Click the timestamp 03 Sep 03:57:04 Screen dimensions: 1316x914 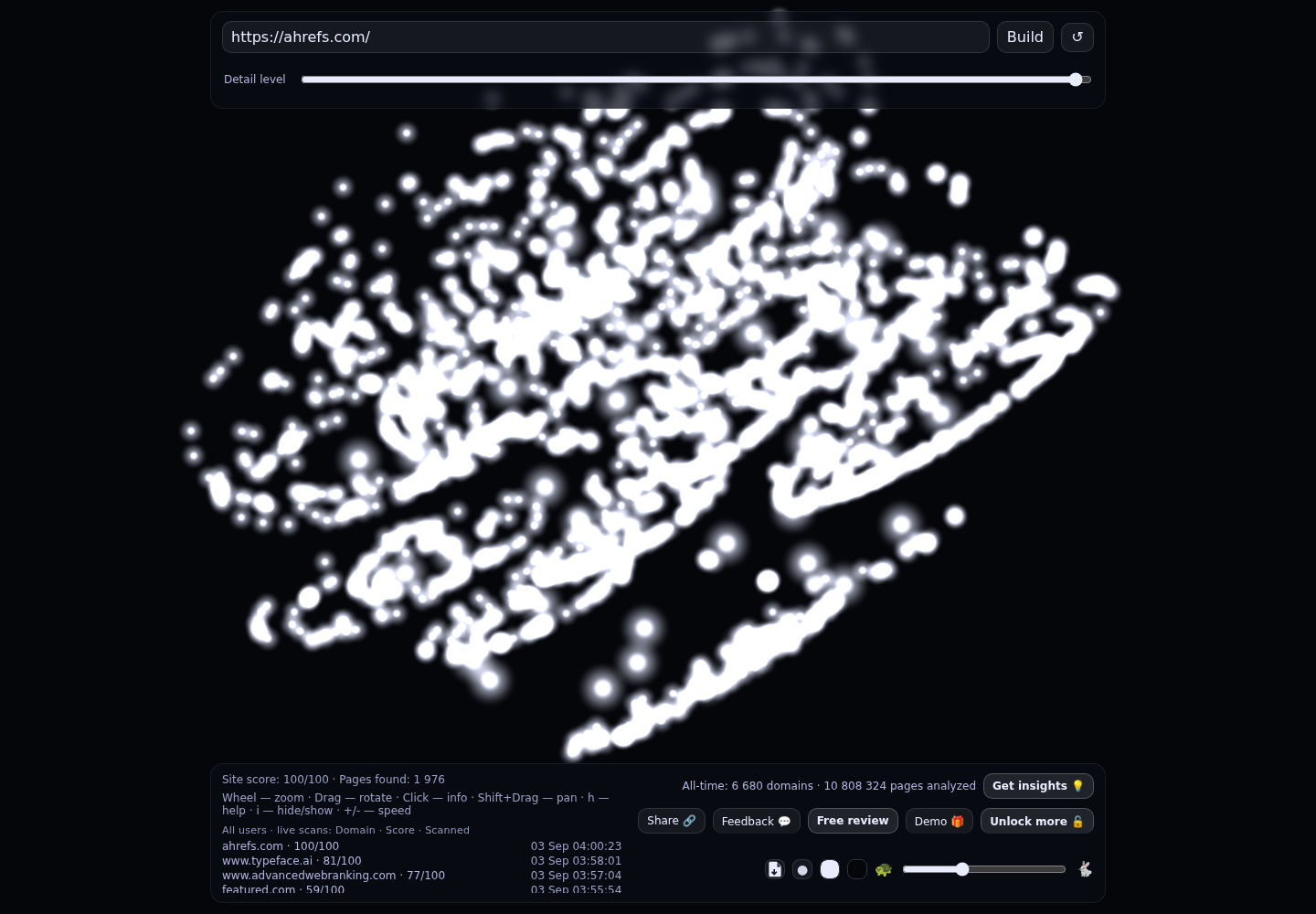tap(576, 876)
